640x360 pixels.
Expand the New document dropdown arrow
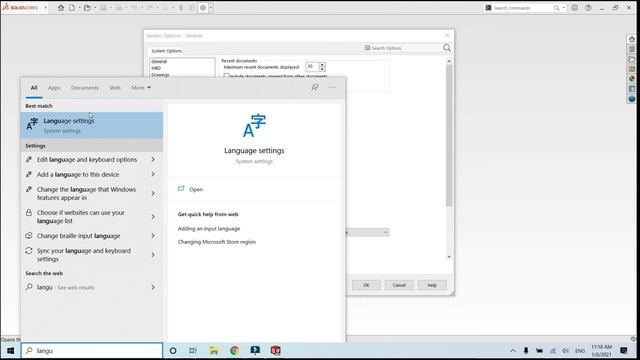pos(79,8)
